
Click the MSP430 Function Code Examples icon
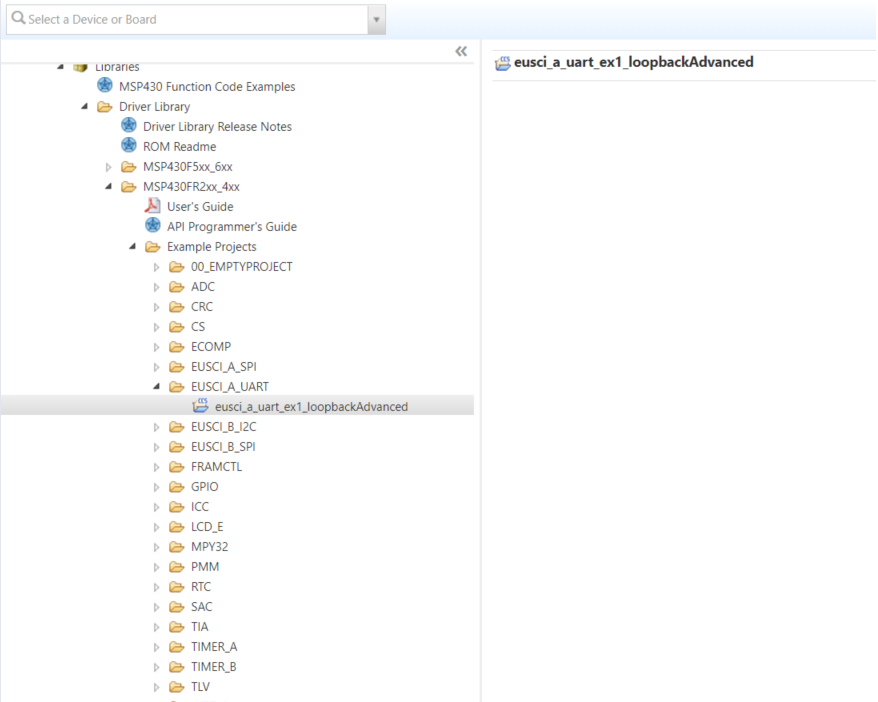[x=105, y=86]
